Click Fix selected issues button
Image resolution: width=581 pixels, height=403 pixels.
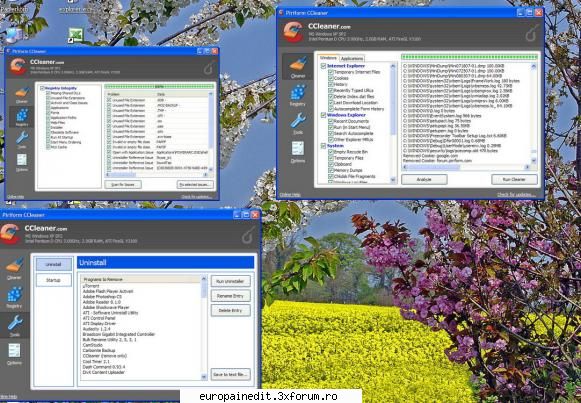tap(195, 184)
